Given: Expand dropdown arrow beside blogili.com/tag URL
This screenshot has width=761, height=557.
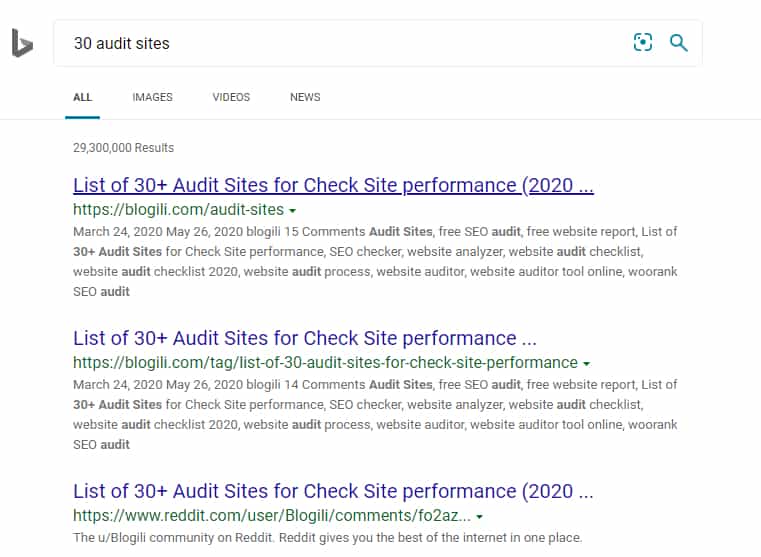Looking at the screenshot, I should (x=586, y=363).
